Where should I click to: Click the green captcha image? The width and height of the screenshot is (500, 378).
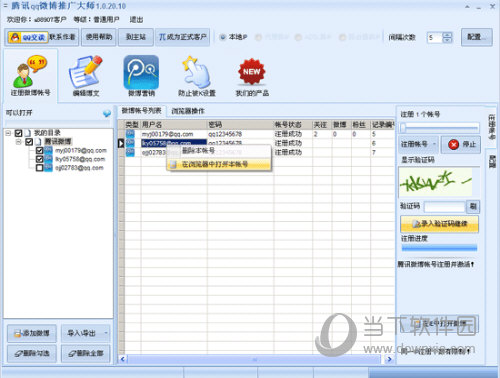pos(436,182)
